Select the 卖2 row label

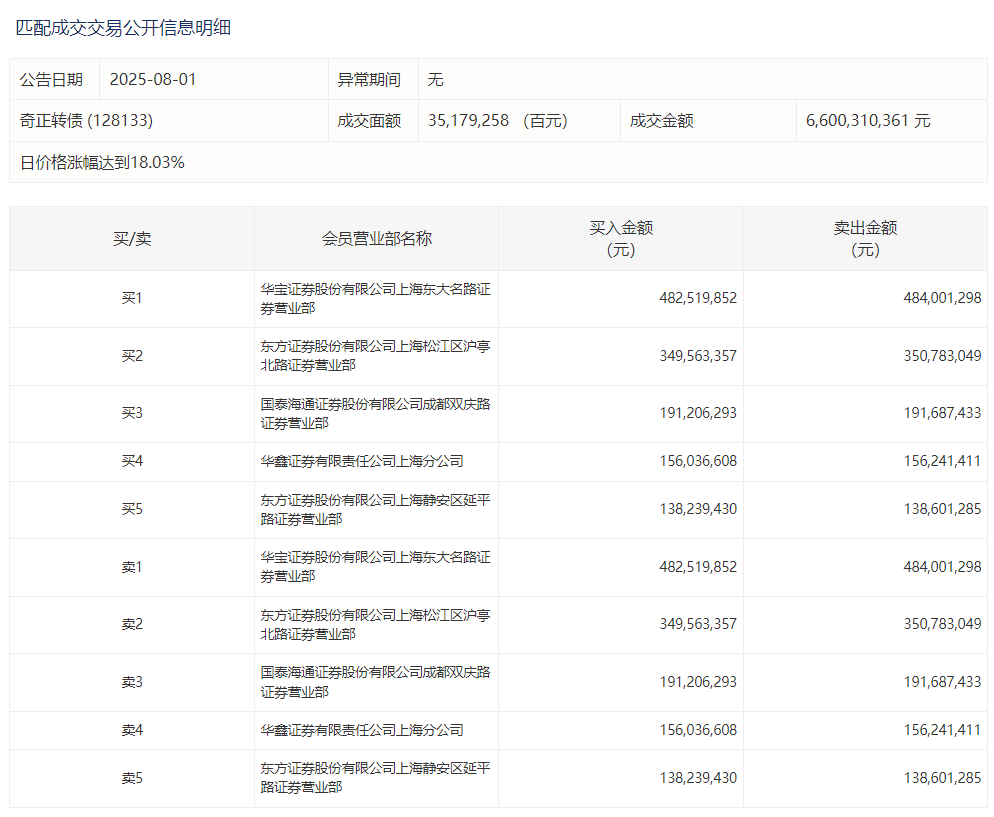point(132,624)
